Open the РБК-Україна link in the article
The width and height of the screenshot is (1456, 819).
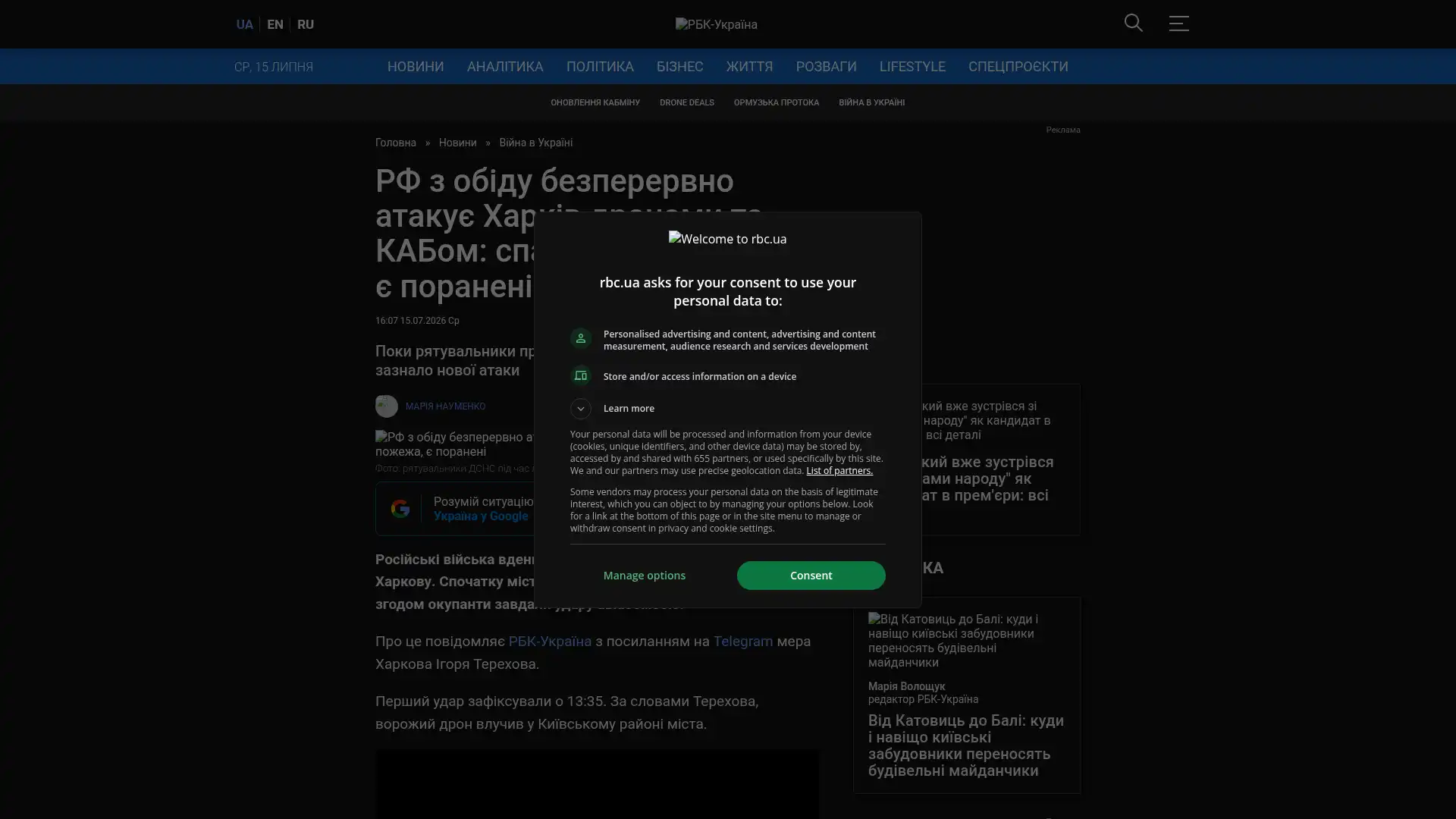pos(550,642)
